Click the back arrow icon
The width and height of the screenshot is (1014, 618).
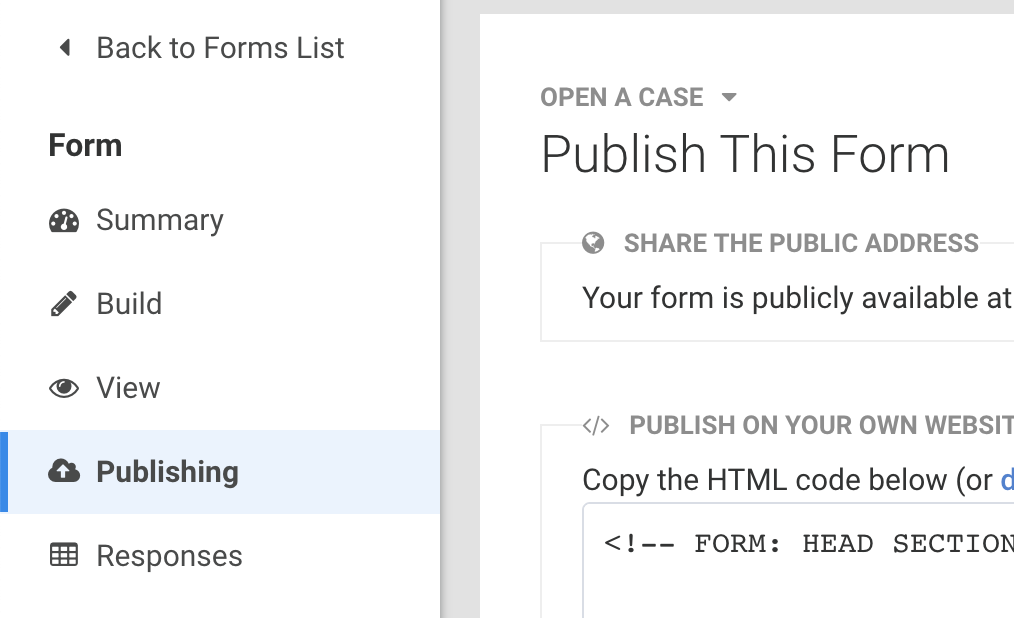click(65, 48)
